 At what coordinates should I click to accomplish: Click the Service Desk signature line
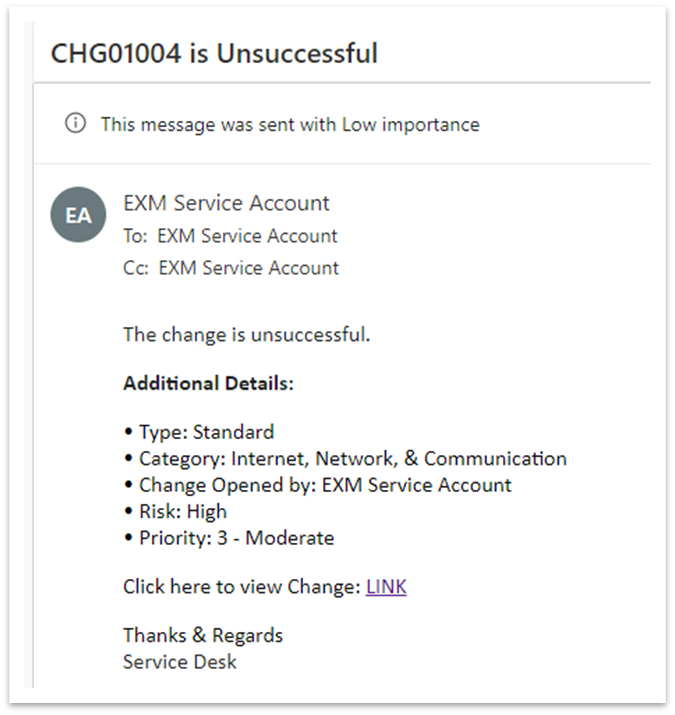(180, 662)
